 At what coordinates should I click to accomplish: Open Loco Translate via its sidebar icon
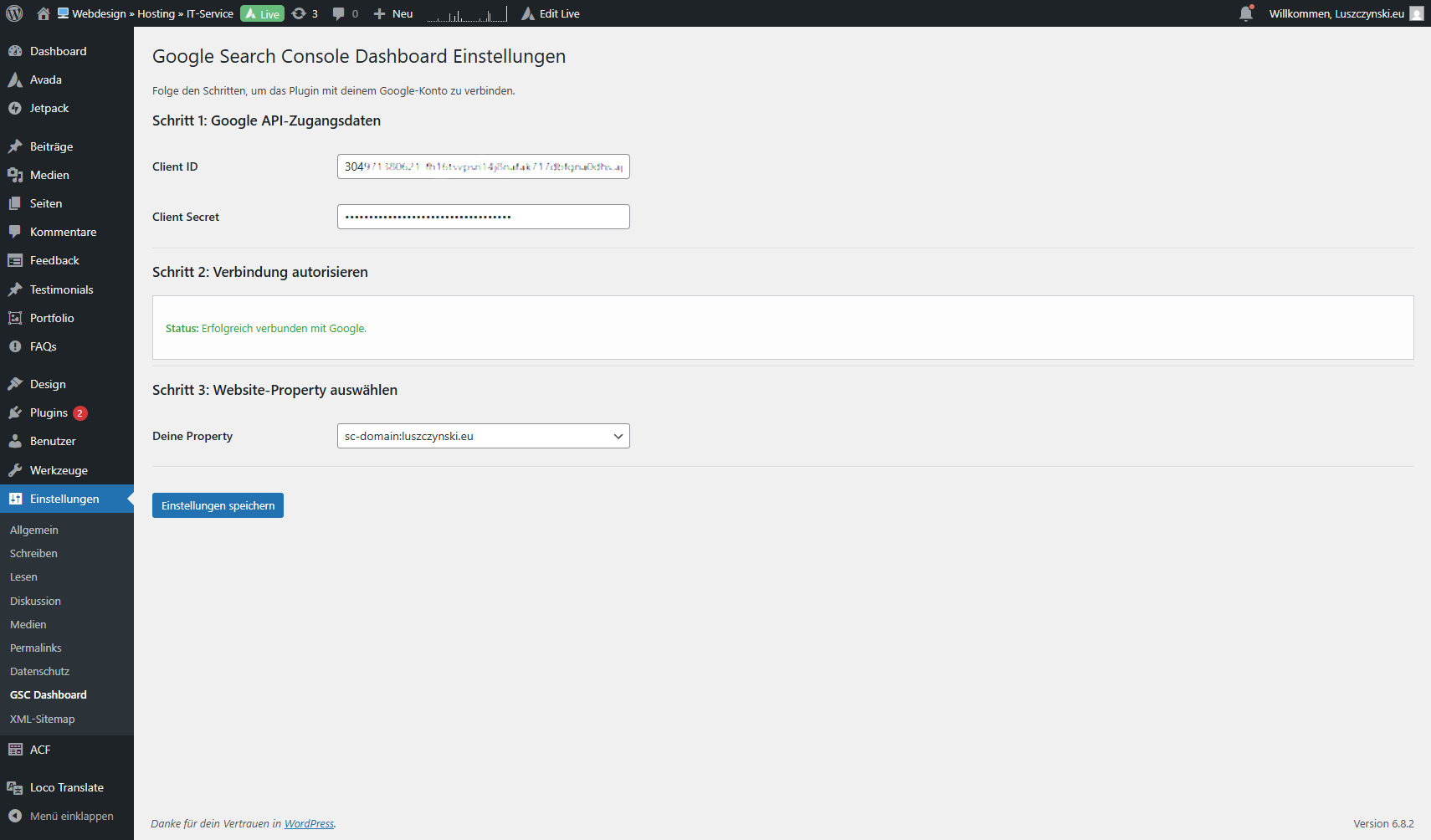pos(17,786)
